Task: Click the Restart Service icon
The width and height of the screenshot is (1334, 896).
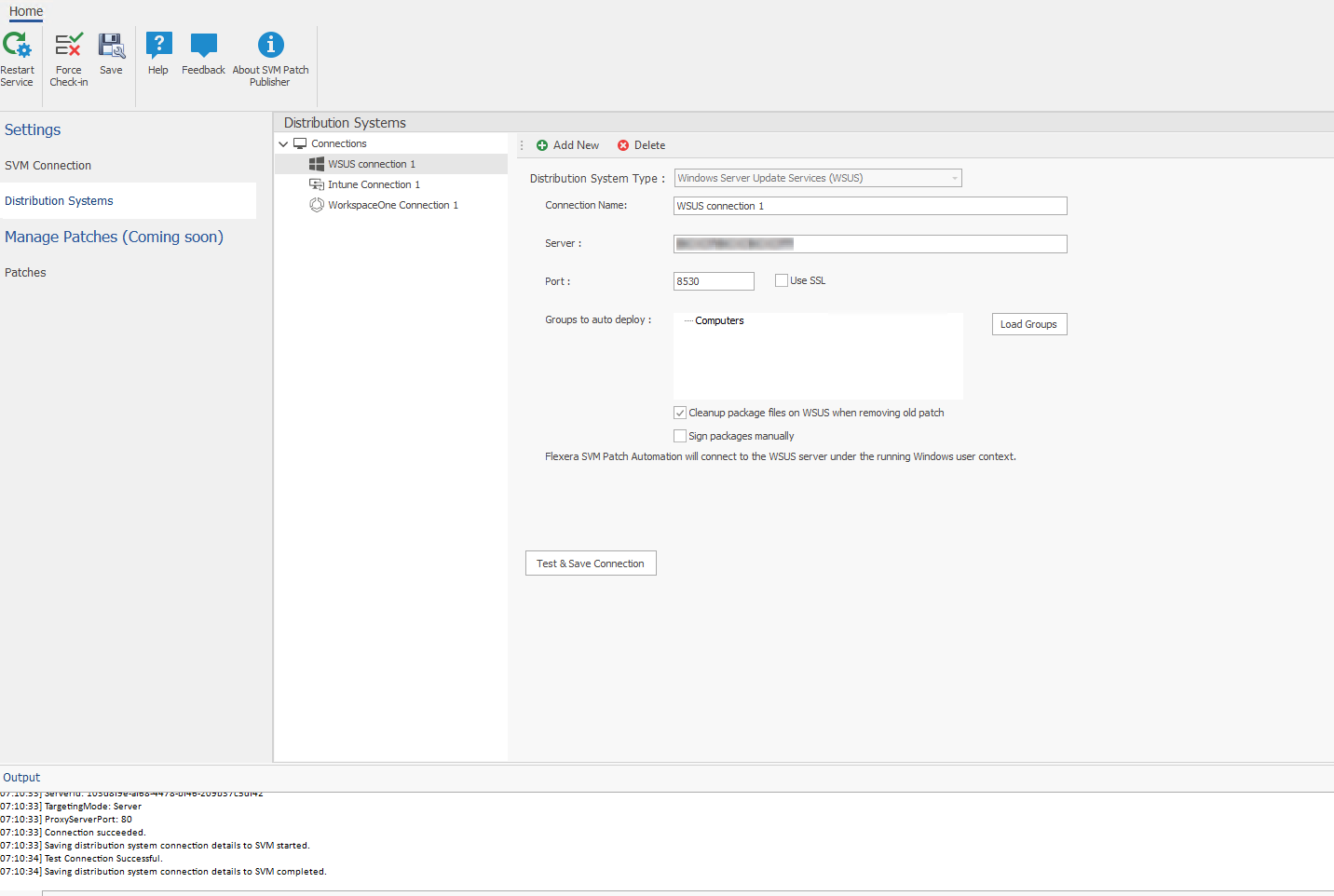Action: 17,45
